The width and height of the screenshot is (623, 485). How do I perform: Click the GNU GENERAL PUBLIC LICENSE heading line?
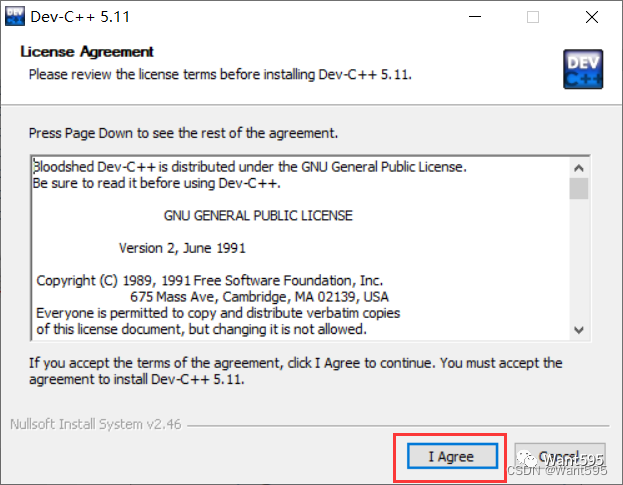258,216
